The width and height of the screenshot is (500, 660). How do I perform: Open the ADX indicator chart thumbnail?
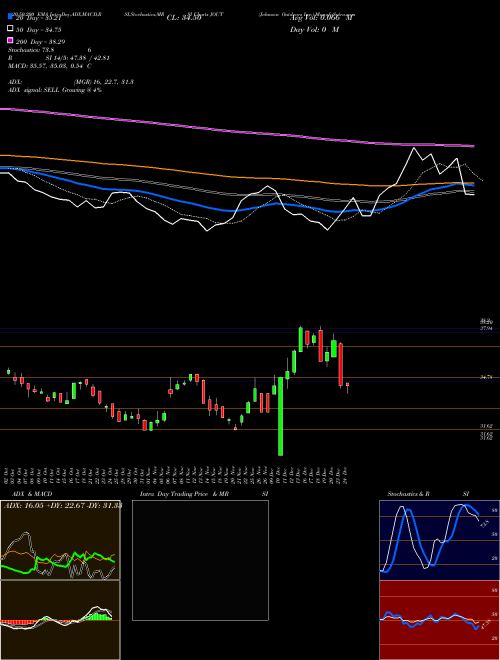pyautogui.click(x=60, y=540)
